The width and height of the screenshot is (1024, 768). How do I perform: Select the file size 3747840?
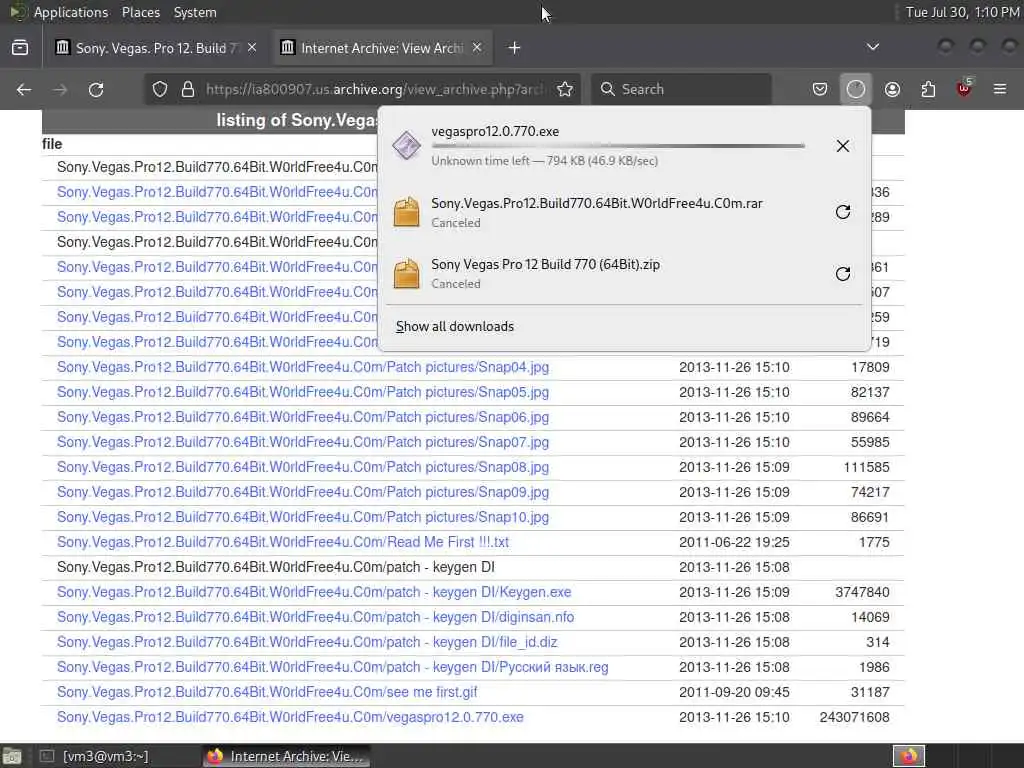[862, 592]
